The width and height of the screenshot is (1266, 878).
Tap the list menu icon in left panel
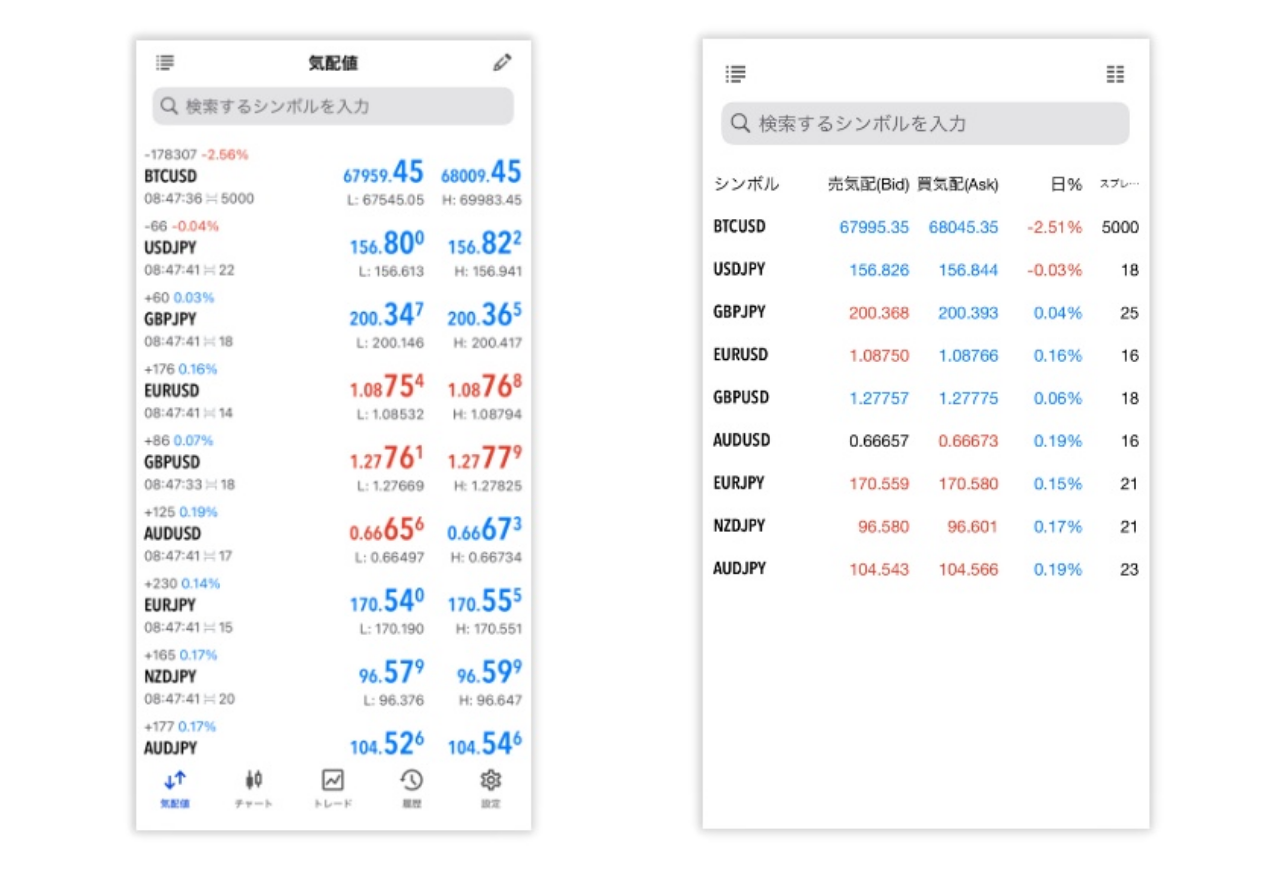click(165, 63)
